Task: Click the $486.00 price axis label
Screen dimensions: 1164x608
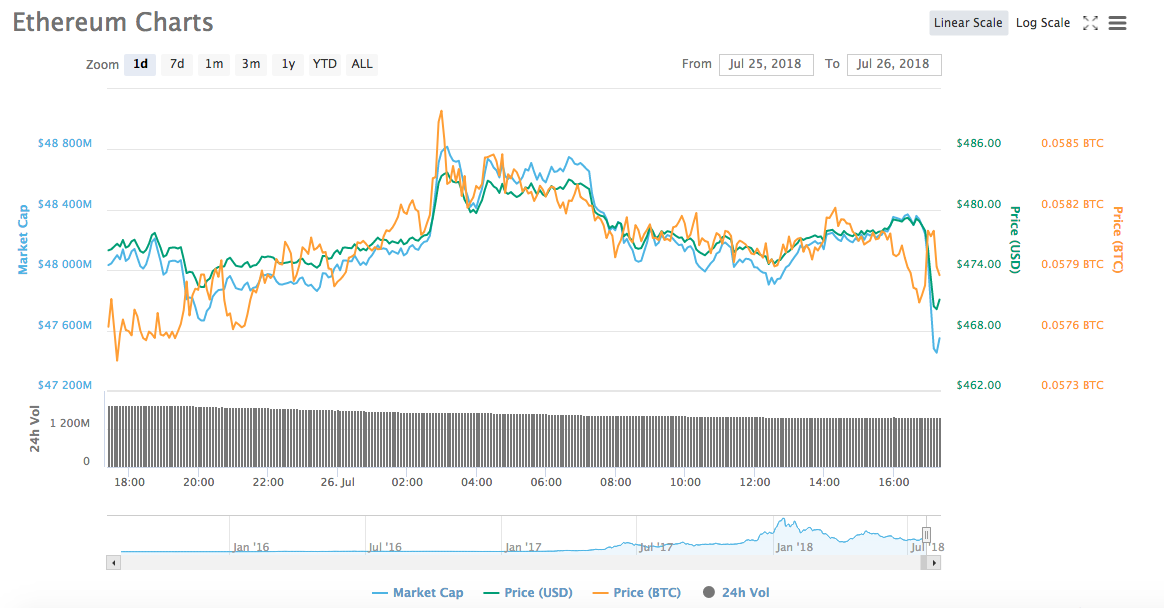Action: [x=978, y=143]
